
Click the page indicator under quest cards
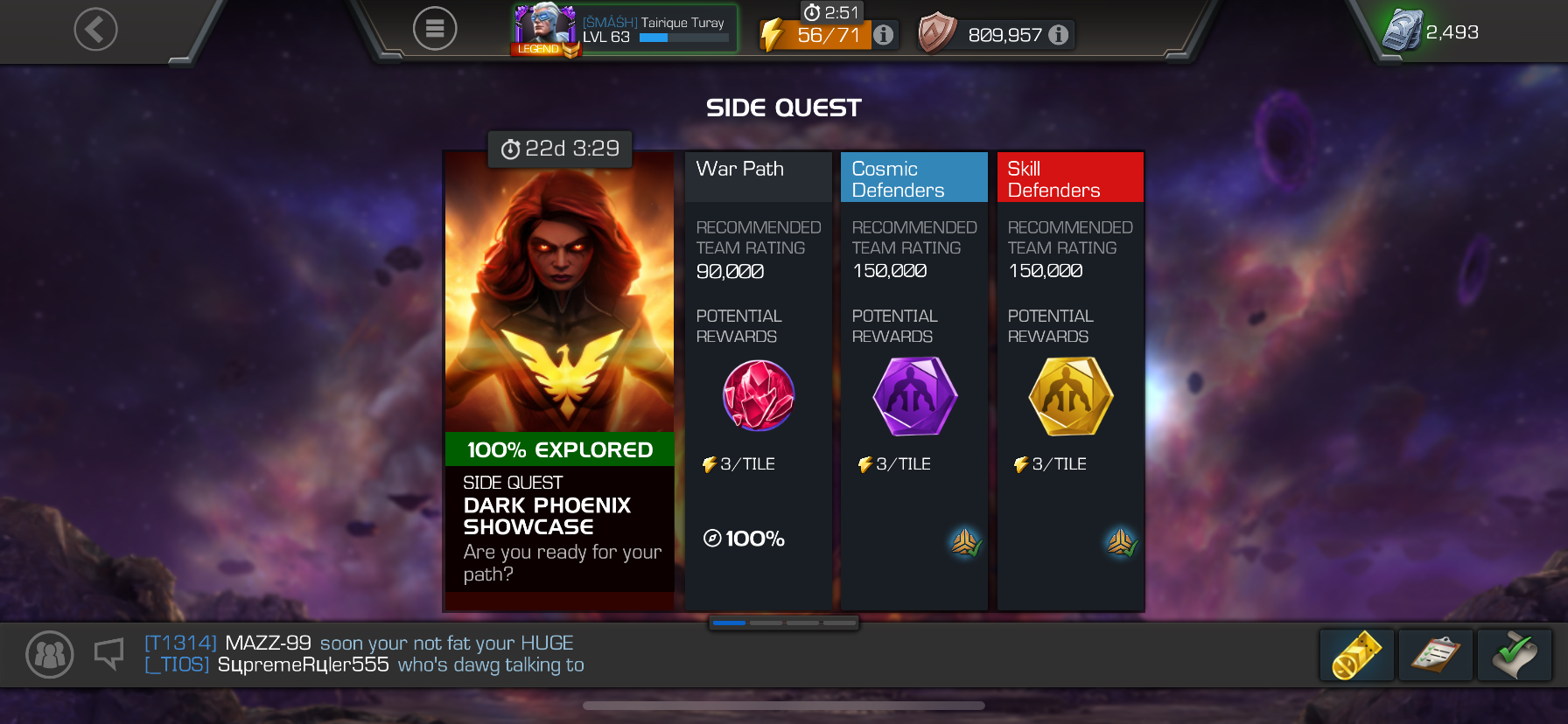coord(784,623)
